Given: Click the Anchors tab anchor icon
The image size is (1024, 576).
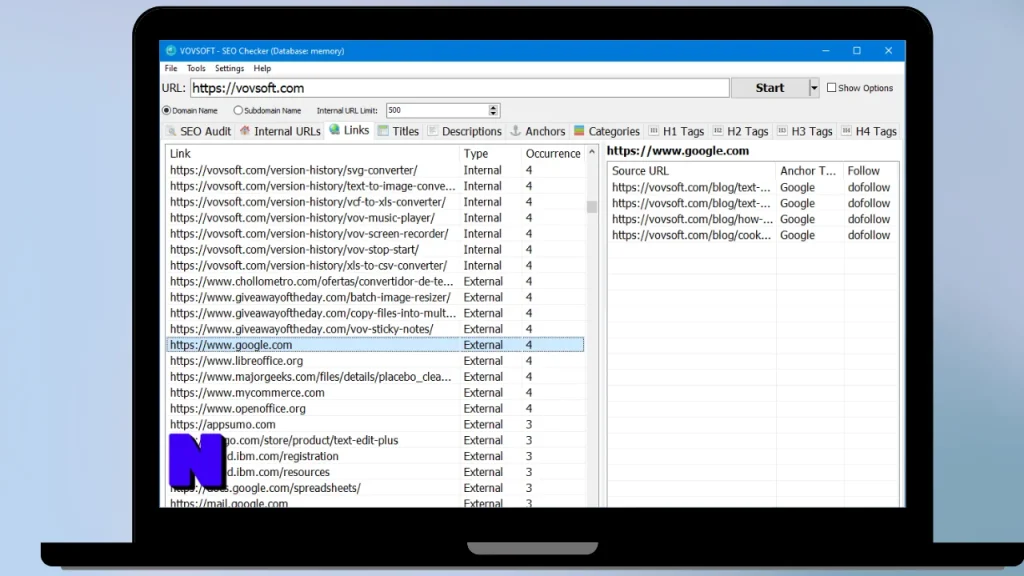Looking at the screenshot, I should (x=515, y=131).
